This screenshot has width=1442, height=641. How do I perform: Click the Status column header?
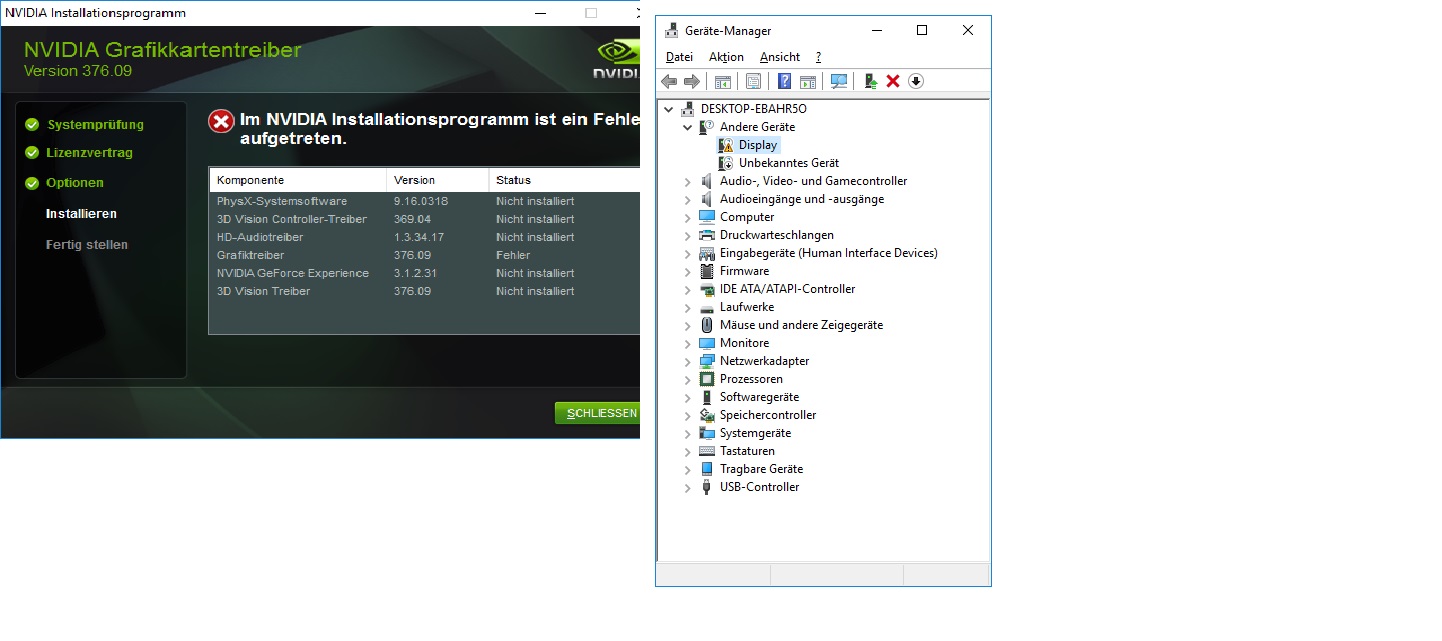[x=564, y=180]
